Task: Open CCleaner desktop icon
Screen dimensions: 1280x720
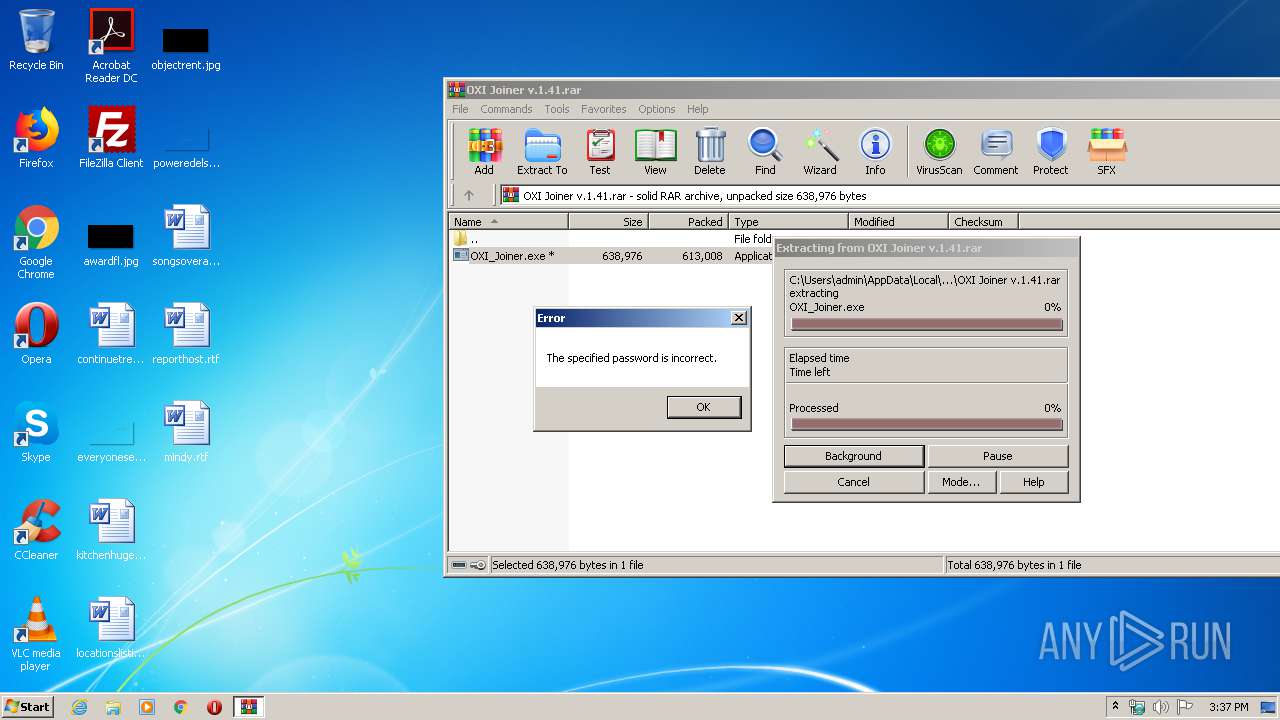Action: coord(36,529)
